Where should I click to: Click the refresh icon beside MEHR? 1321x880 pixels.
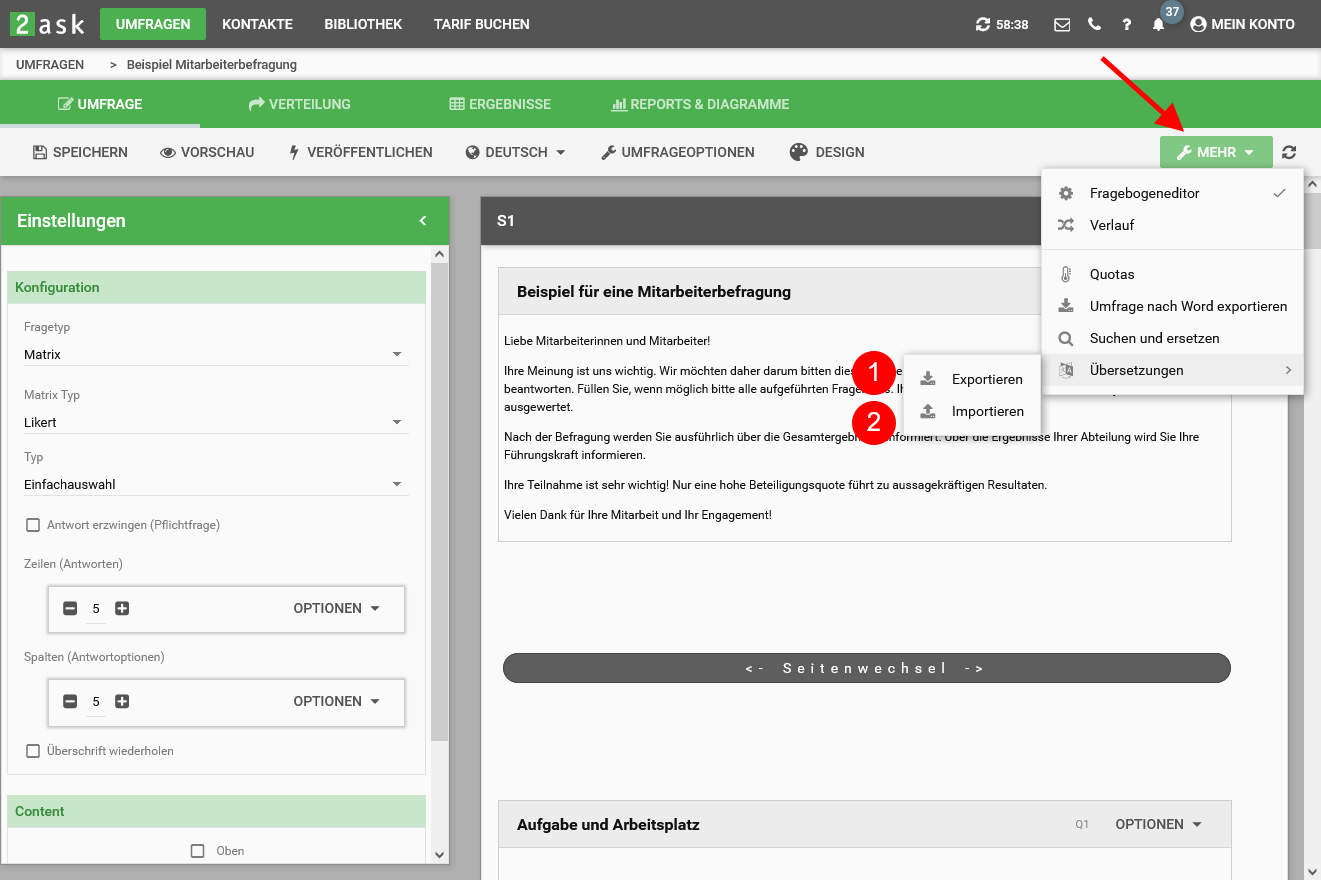[x=1289, y=153]
